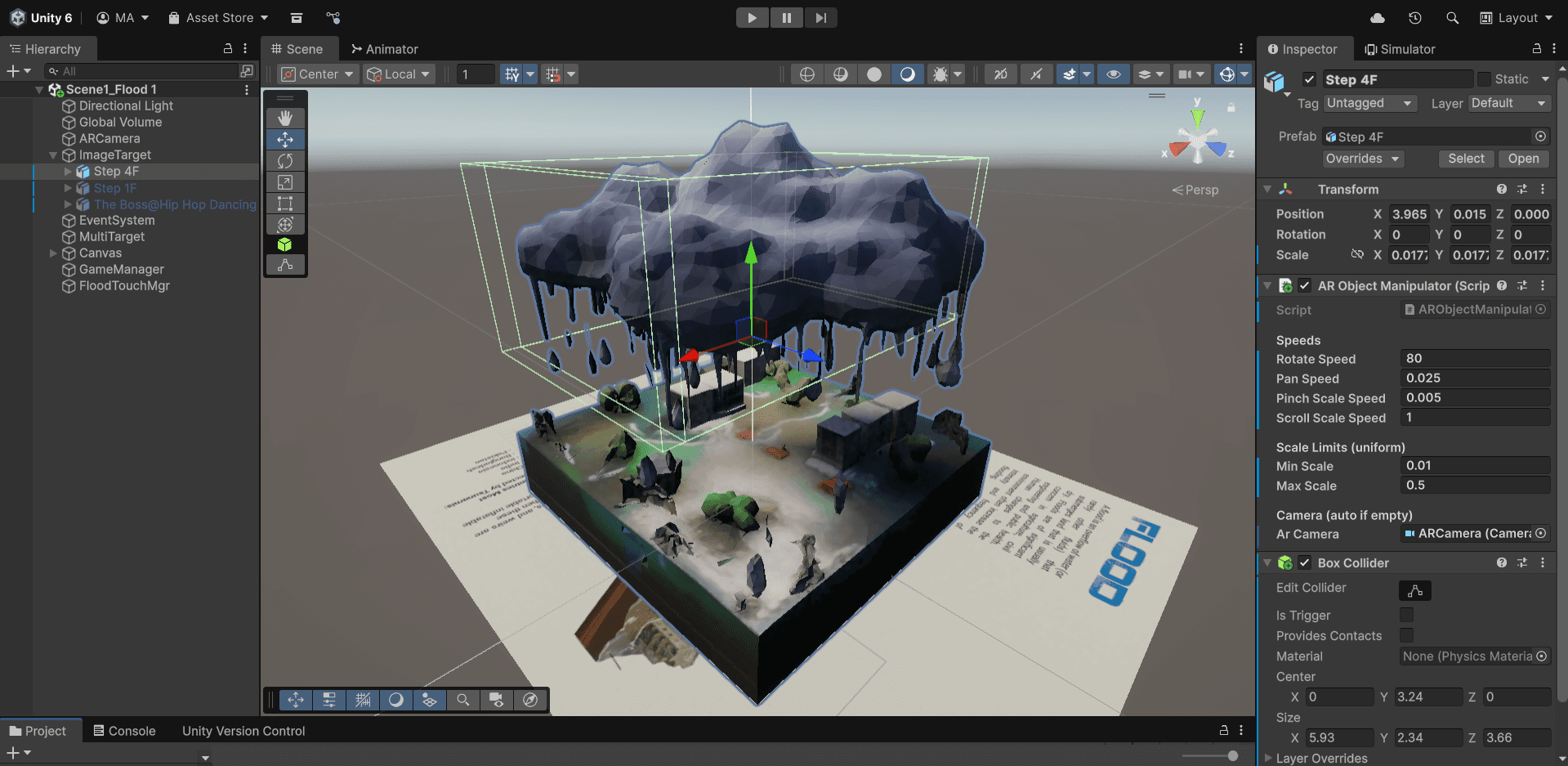The image size is (1568, 766).
Task: Toggle Box Collider enabled checkbox
Action: click(1305, 562)
